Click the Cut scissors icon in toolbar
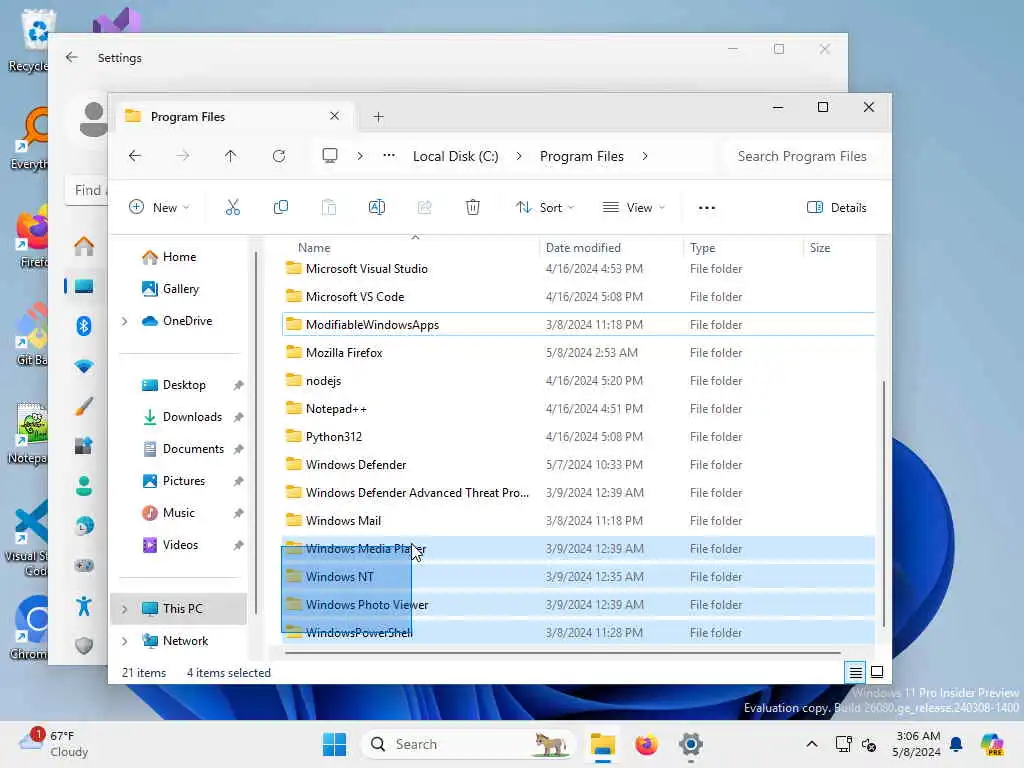 pos(232,208)
